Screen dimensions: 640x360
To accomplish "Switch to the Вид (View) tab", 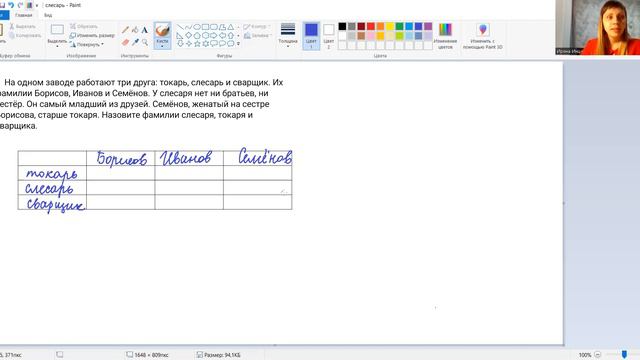I will [48, 15].
